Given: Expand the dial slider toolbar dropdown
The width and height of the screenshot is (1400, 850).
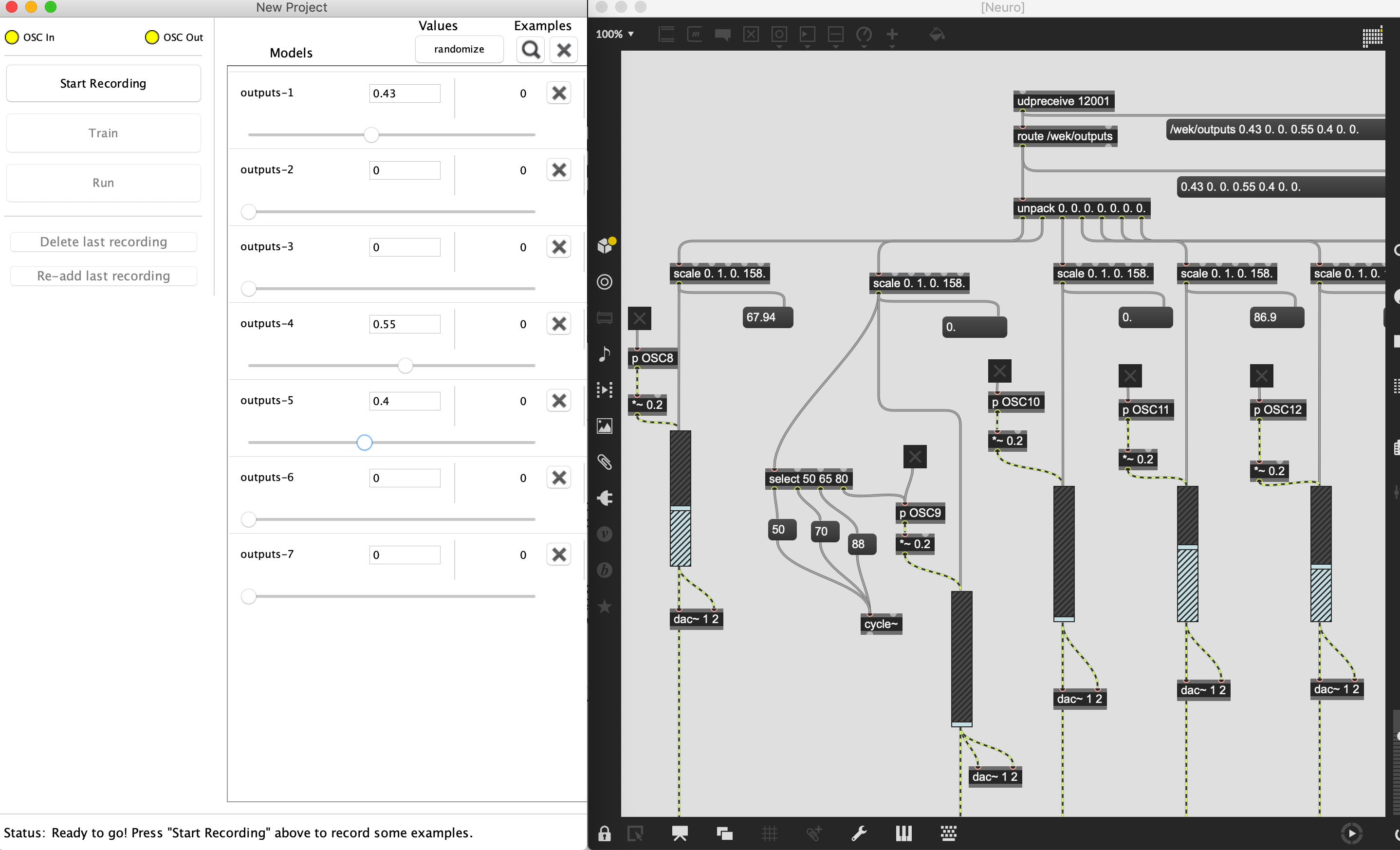Looking at the screenshot, I should point(864,37).
